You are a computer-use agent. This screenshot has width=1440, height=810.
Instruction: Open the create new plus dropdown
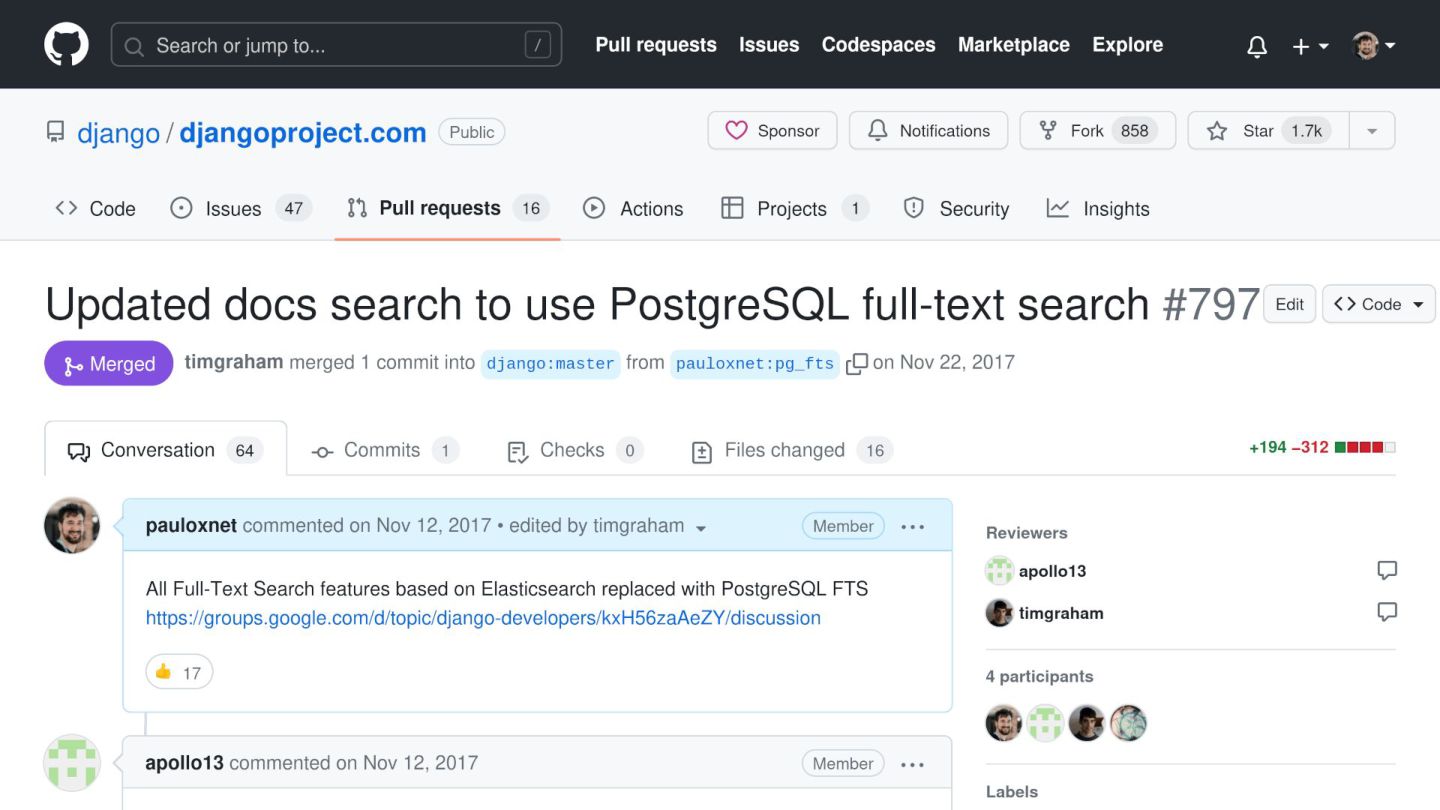(1309, 46)
